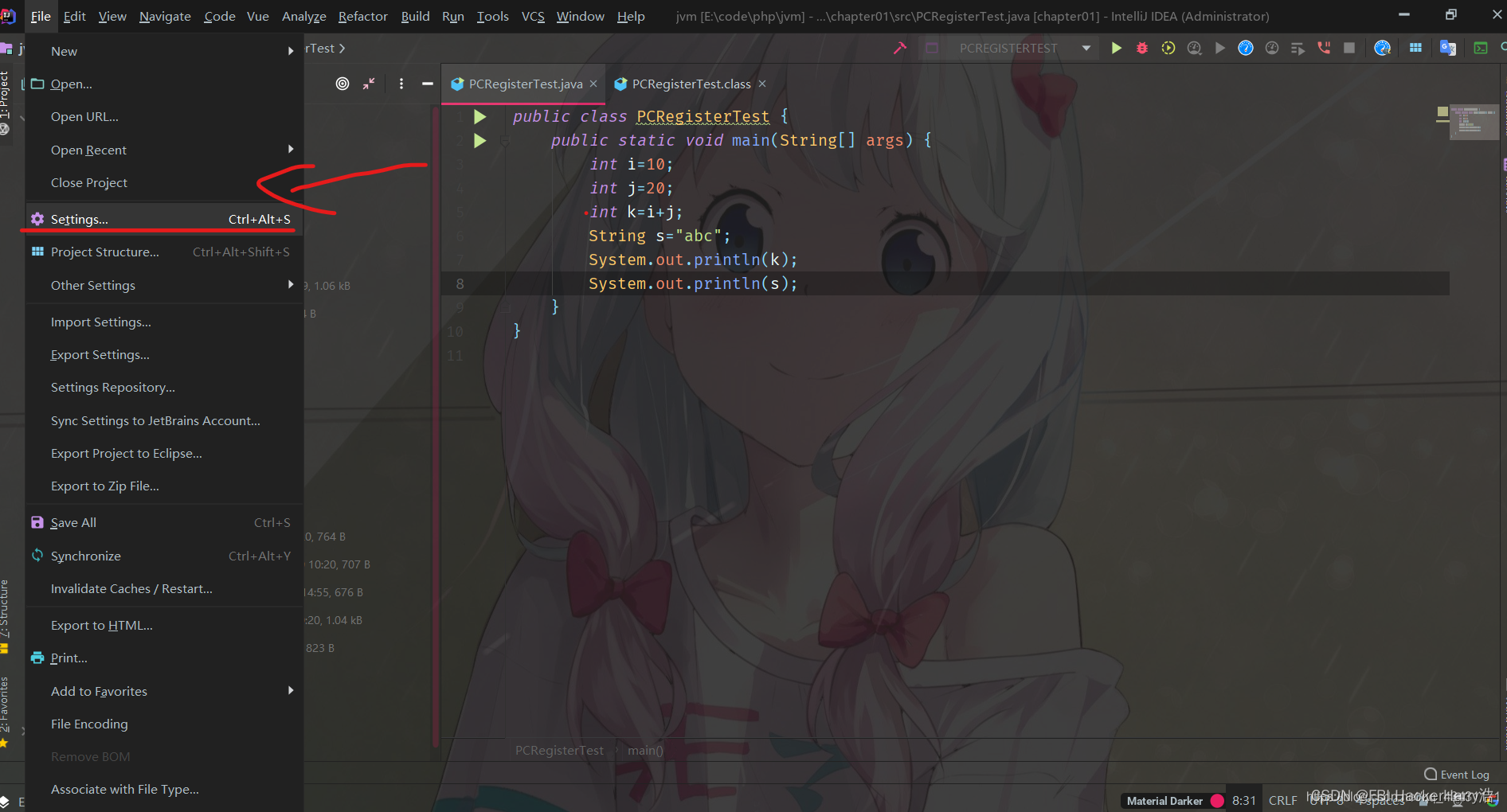The width and height of the screenshot is (1507, 812).
Task: Click the run queue list icon in the toolbar
Action: pos(1298,48)
